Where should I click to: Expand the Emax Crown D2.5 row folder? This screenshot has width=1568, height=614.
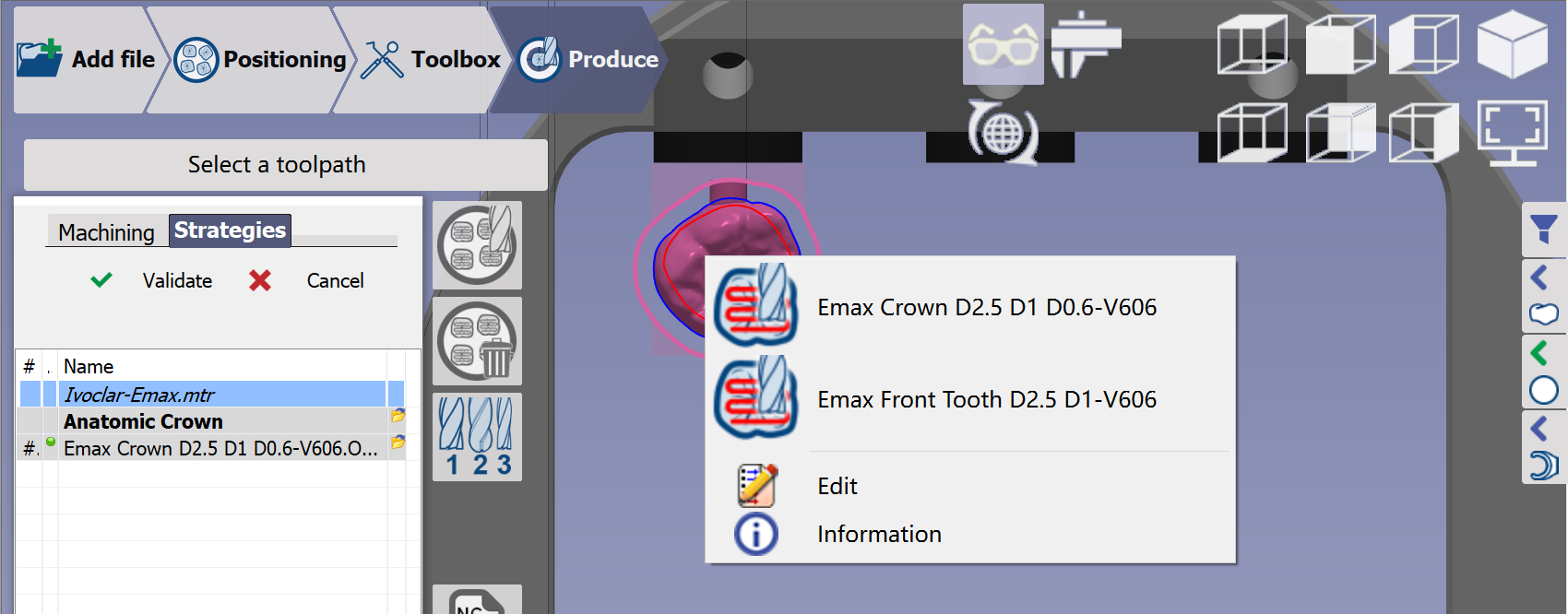398,443
